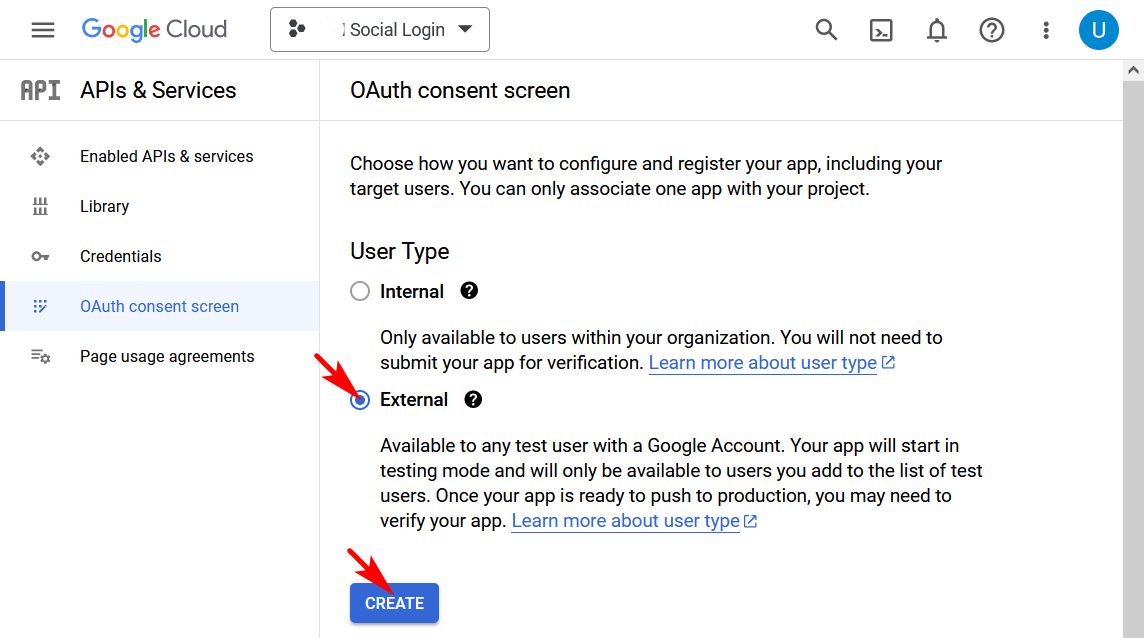
Task: Open the Enabled APIs & services page
Action: pos(166,156)
